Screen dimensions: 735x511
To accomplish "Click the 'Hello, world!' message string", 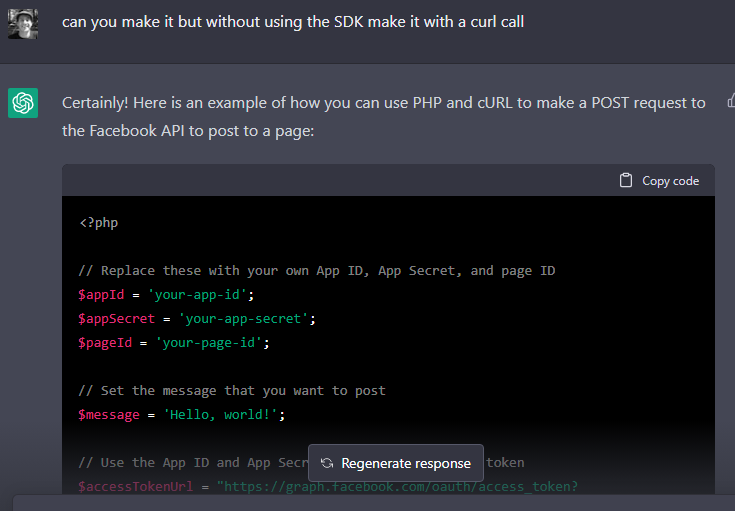I will tap(220, 414).
